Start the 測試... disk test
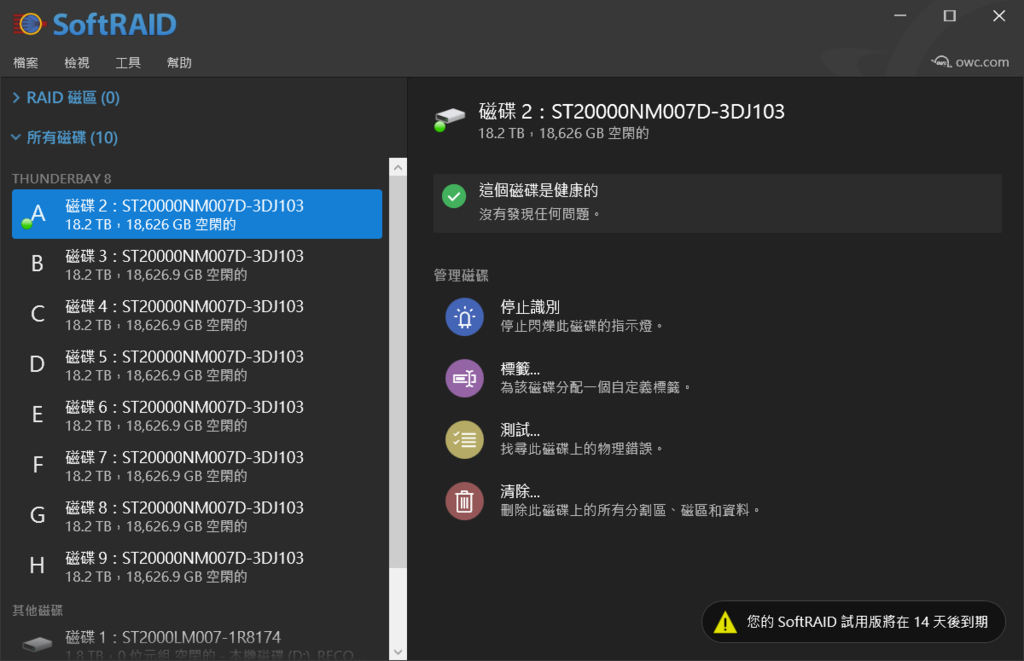Image resolution: width=1024 pixels, height=661 pixels. [520, 430]
